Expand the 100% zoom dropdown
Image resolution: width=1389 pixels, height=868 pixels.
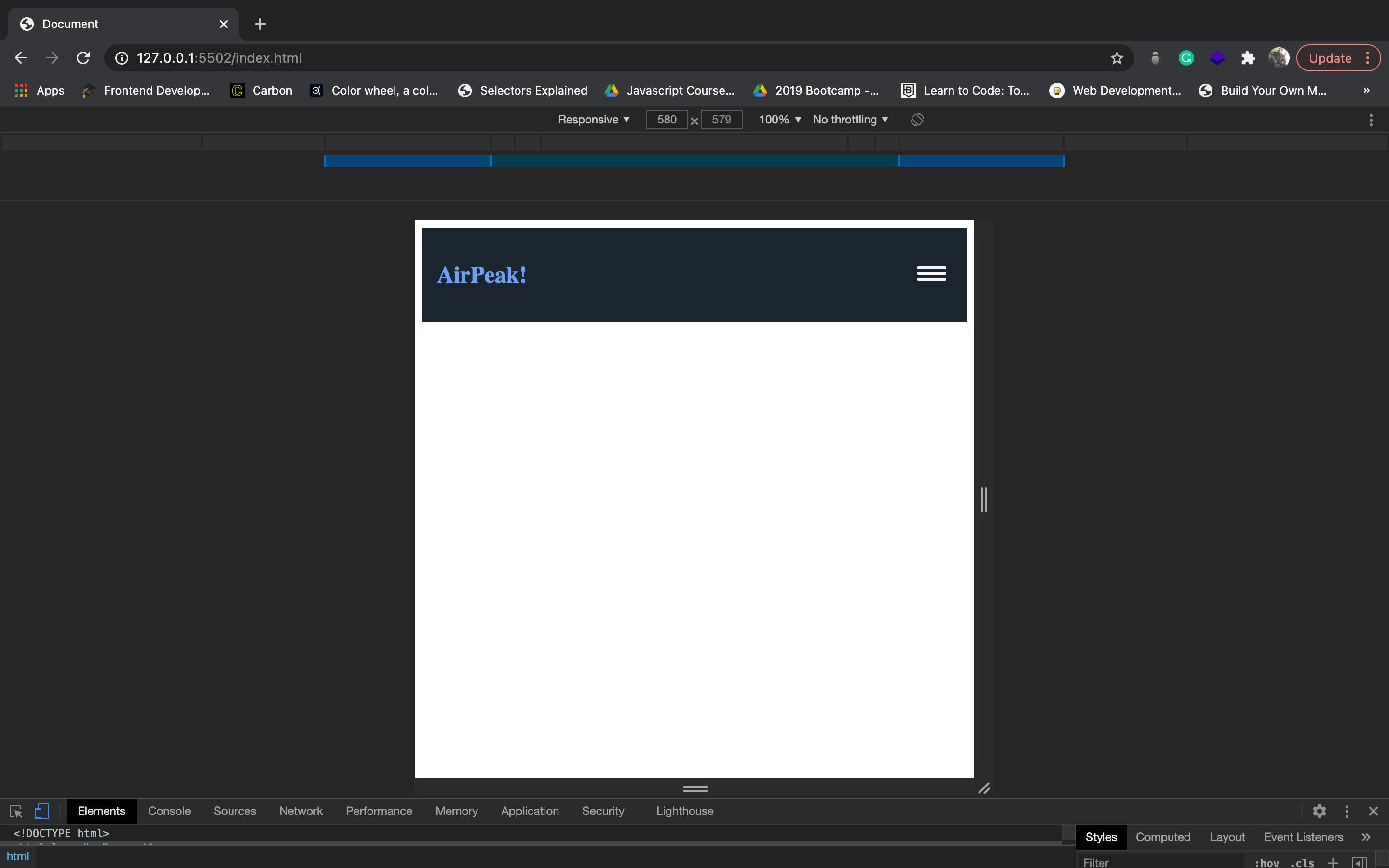tap(780, 119)
